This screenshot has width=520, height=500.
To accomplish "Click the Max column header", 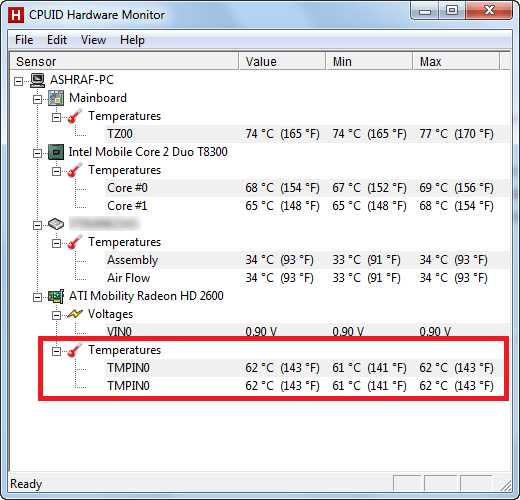I will coord(456,61).
